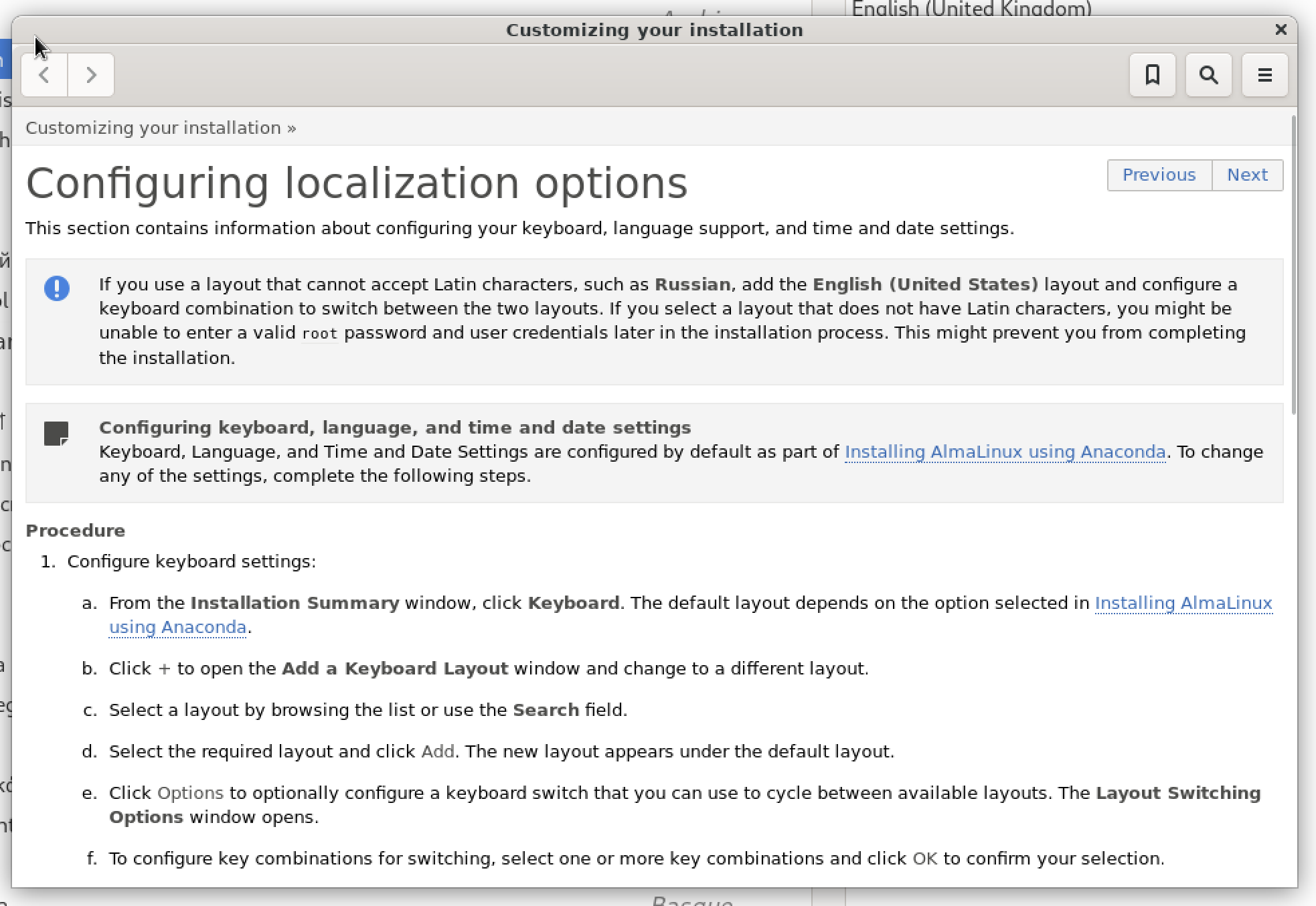Screen dimensions: 1316x906
Task: Click the search magnifier icon
Action: coord(1208,75)
